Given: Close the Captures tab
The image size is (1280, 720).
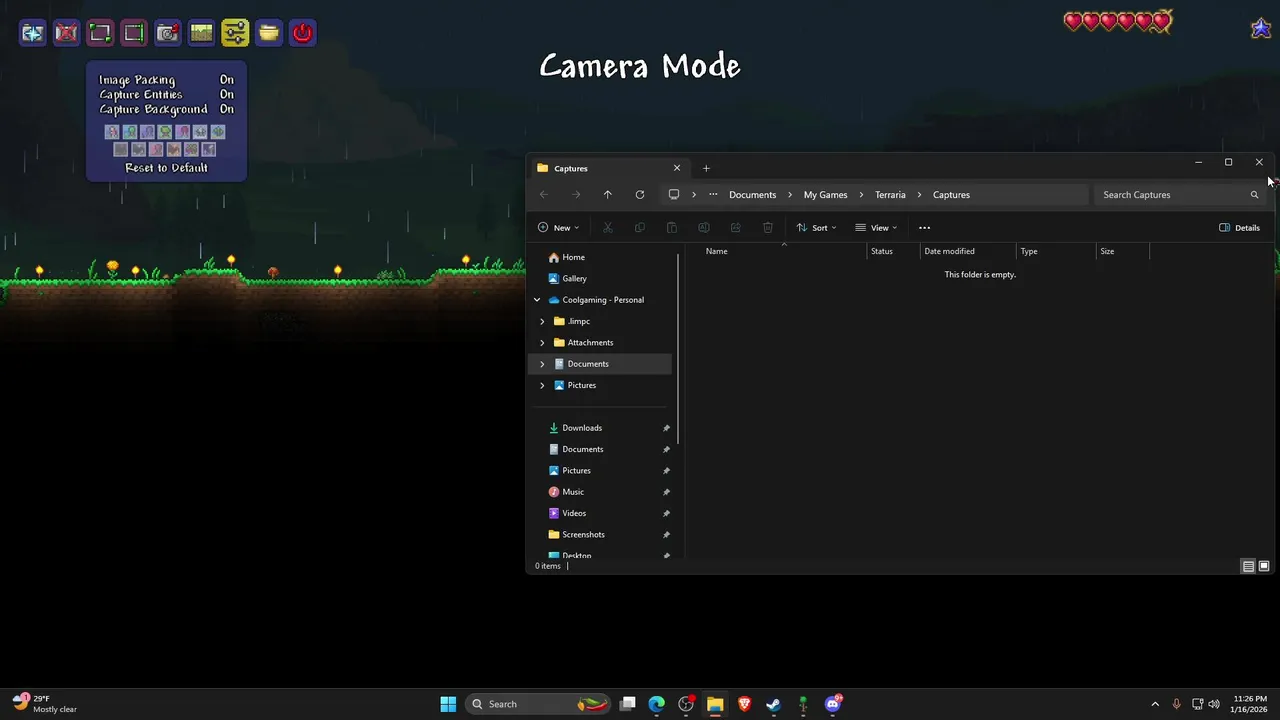Looking at the screenshot, I should 677,168.
